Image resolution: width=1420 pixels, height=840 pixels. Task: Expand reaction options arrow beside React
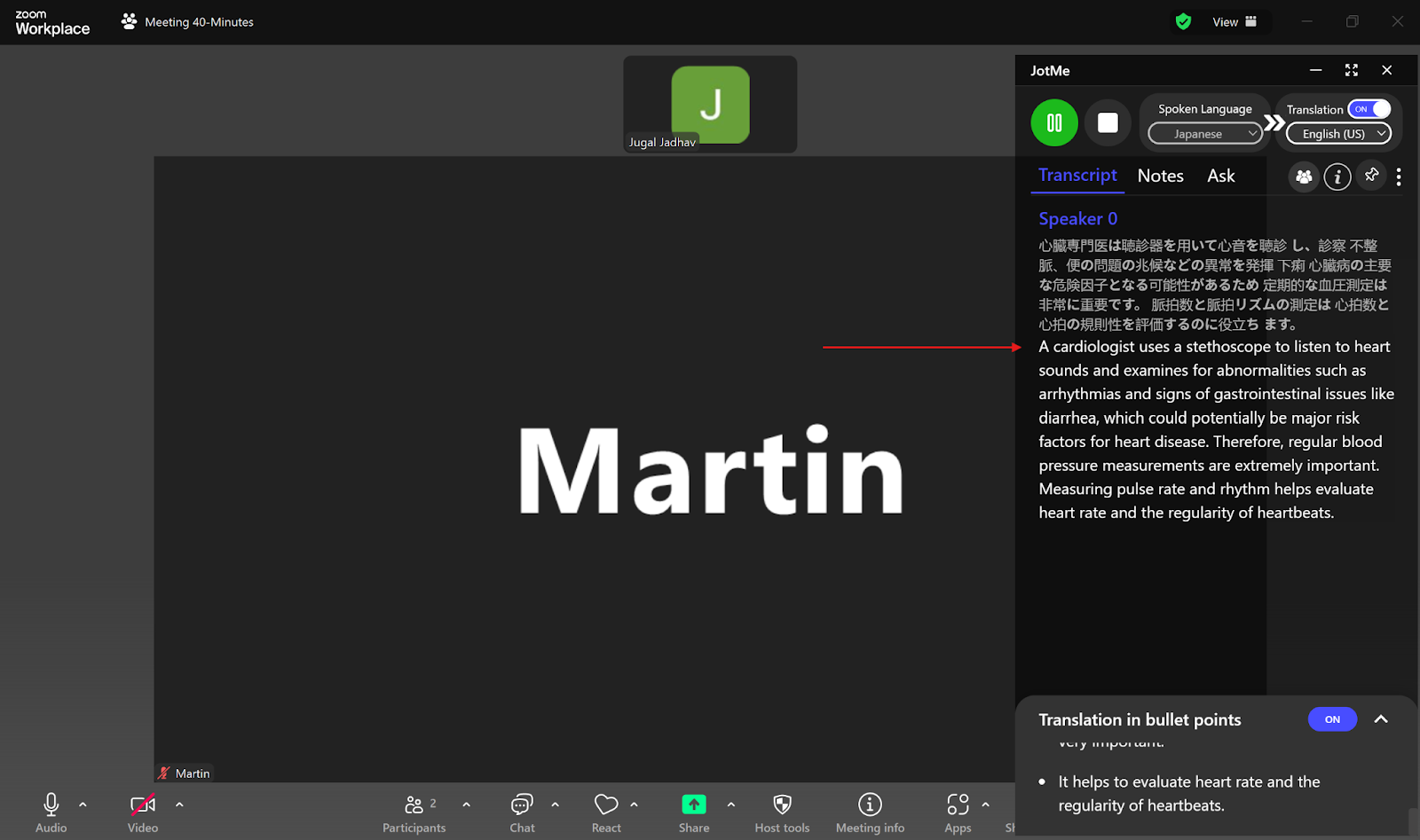tap(634, 805)
